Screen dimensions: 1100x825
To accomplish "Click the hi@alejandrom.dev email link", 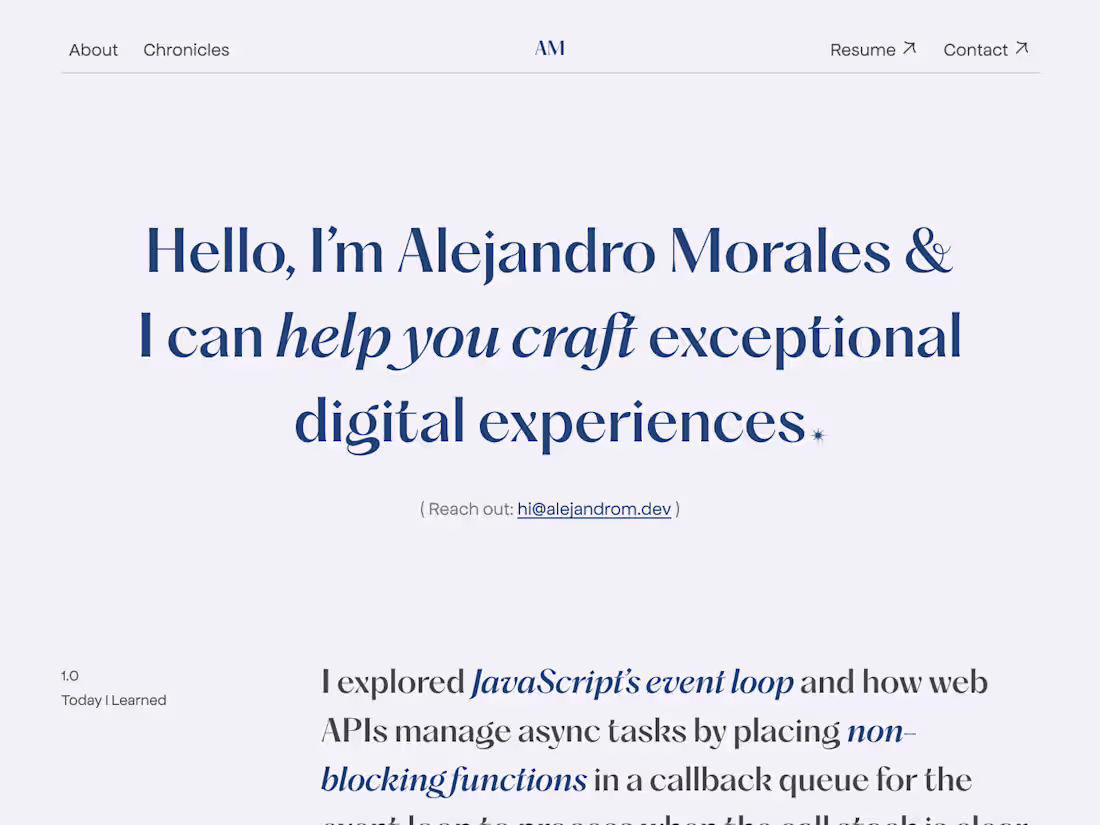I will click(594, 509).
